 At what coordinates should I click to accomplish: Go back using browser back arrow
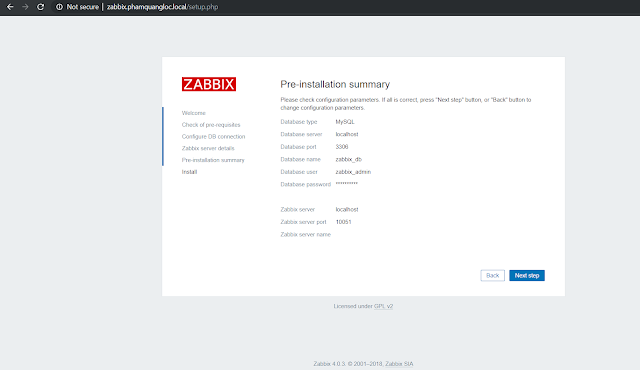[x=10, y=7]
